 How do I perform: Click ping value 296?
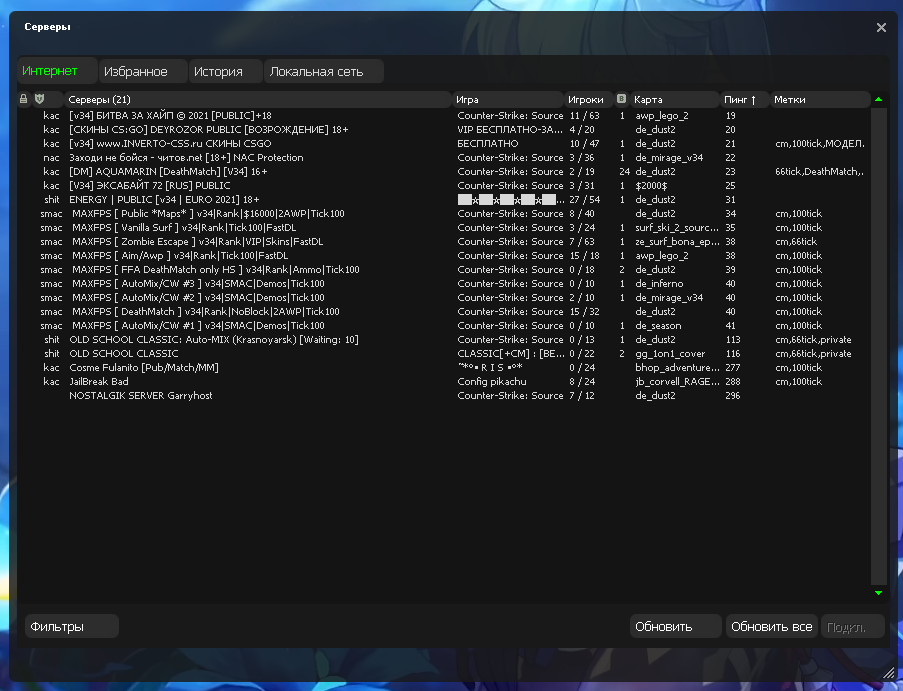coord(733,396)
